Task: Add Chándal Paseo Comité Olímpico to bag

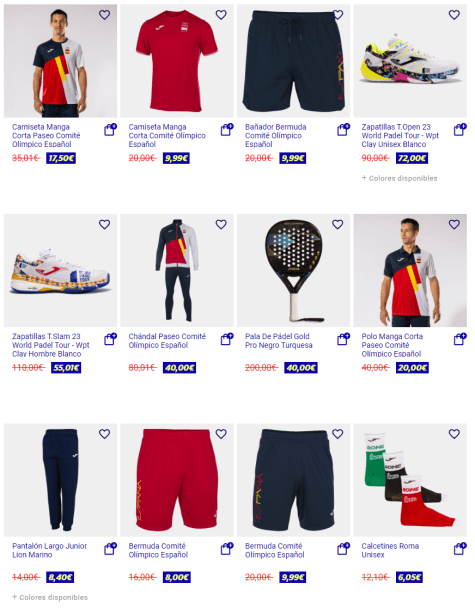Action: tap(227, 339)
